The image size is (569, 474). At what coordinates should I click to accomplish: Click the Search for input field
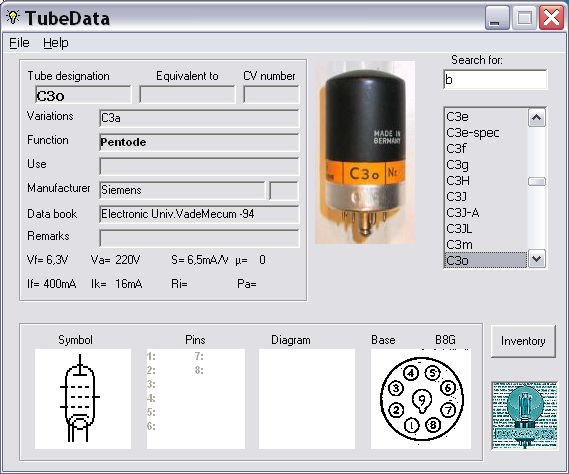(495, 79)
